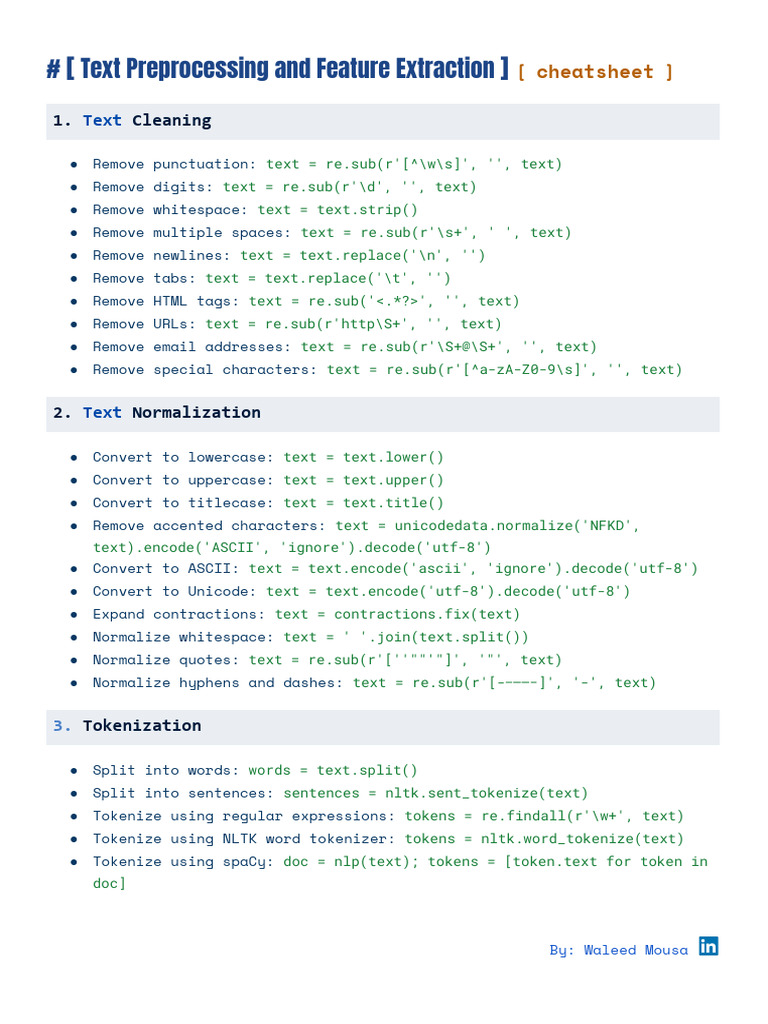Click the "Tokenize using spaCy" bullet line
This screenshot has width=768, height=1024.
400,862
